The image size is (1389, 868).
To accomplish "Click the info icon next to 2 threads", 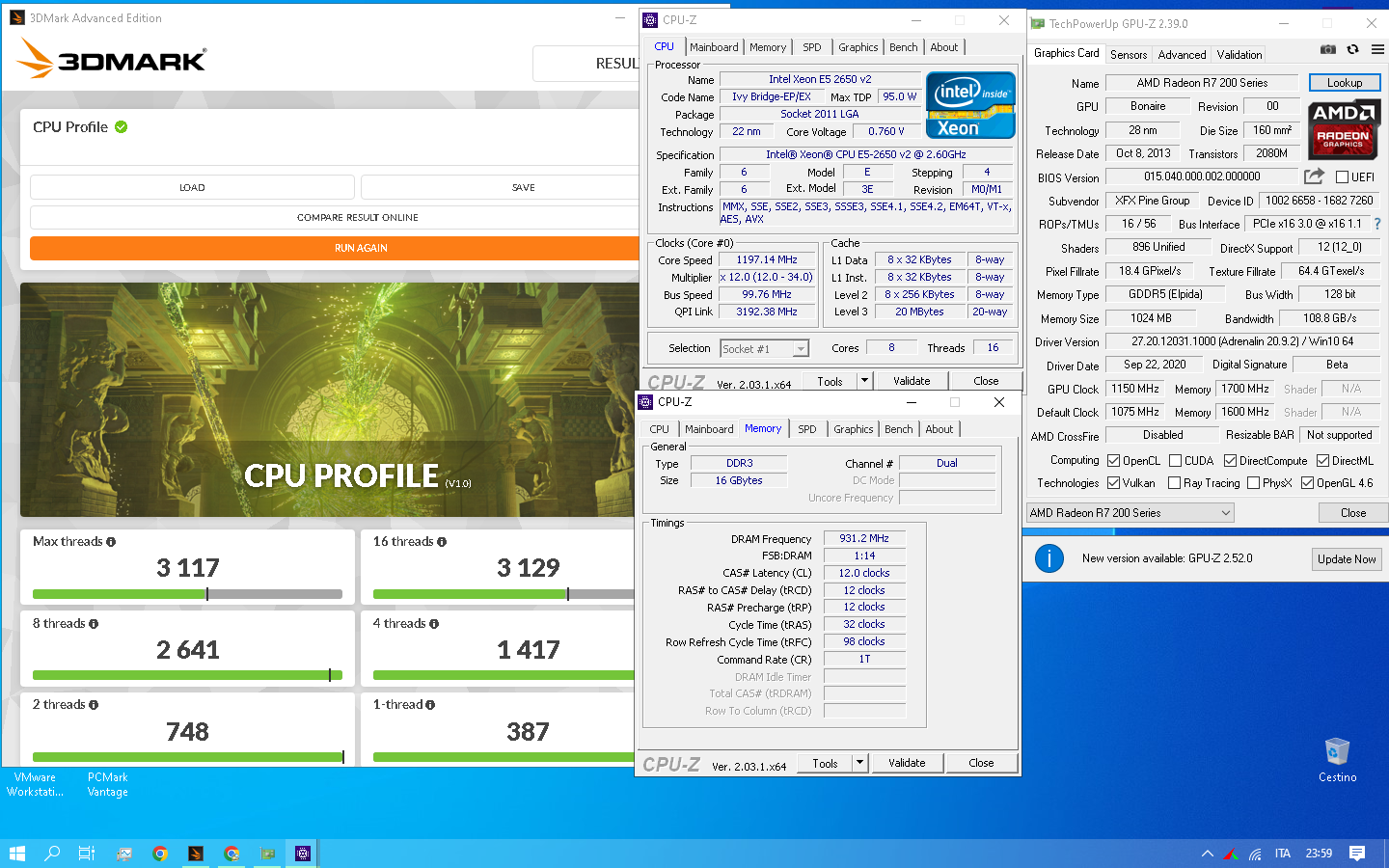I will (x=94, y=705).
